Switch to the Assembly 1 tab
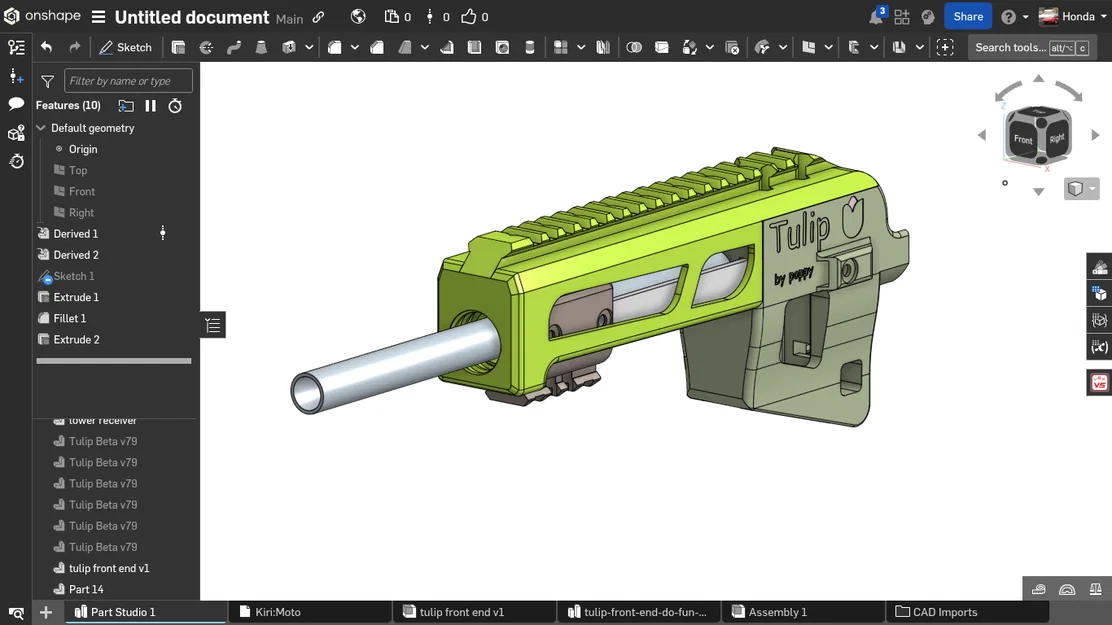Viewport: 1112px width, 625px height. pyautogui.click(x=804, y=612)
